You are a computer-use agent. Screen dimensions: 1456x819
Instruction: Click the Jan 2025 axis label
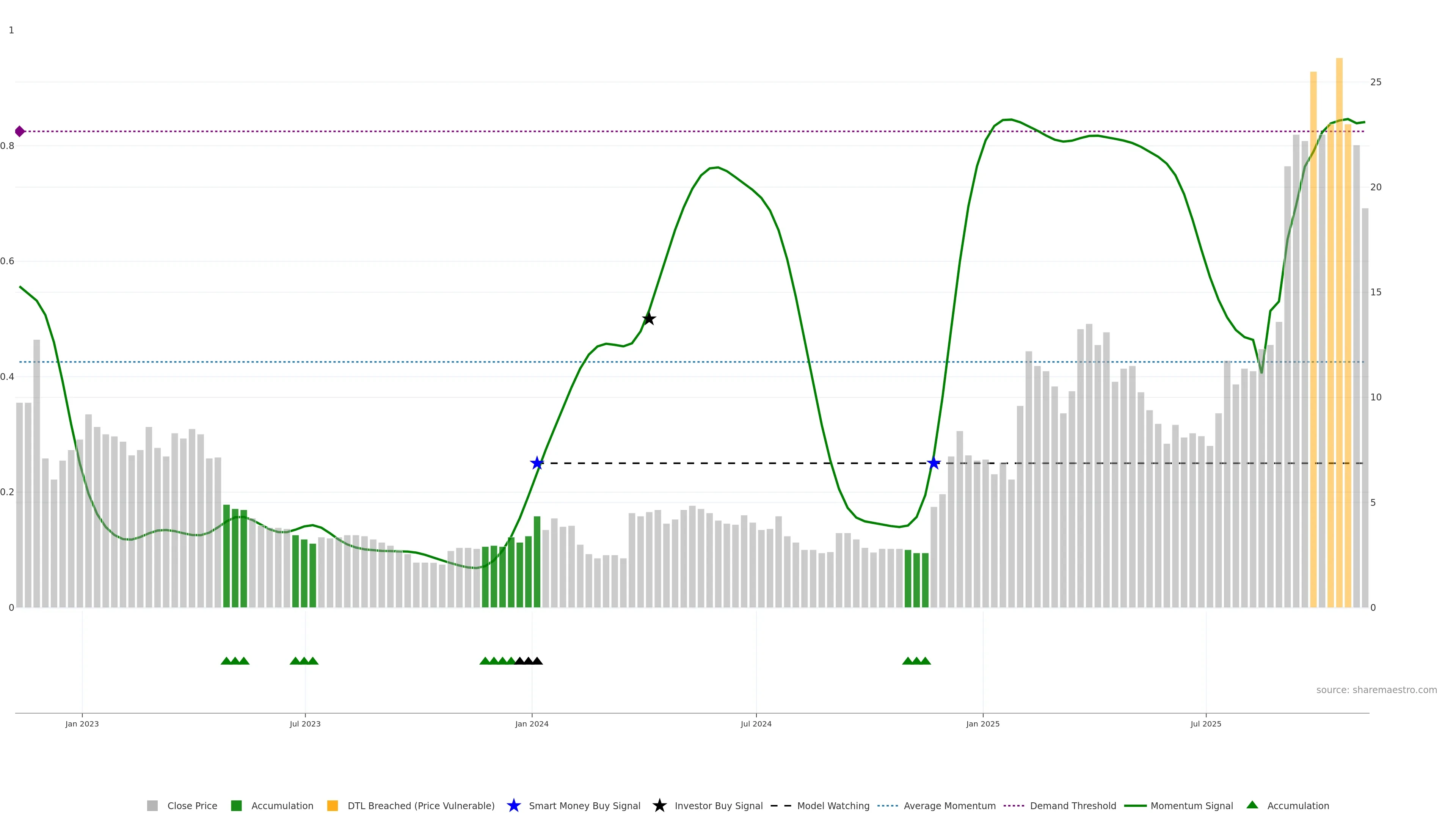coord(982,723)
